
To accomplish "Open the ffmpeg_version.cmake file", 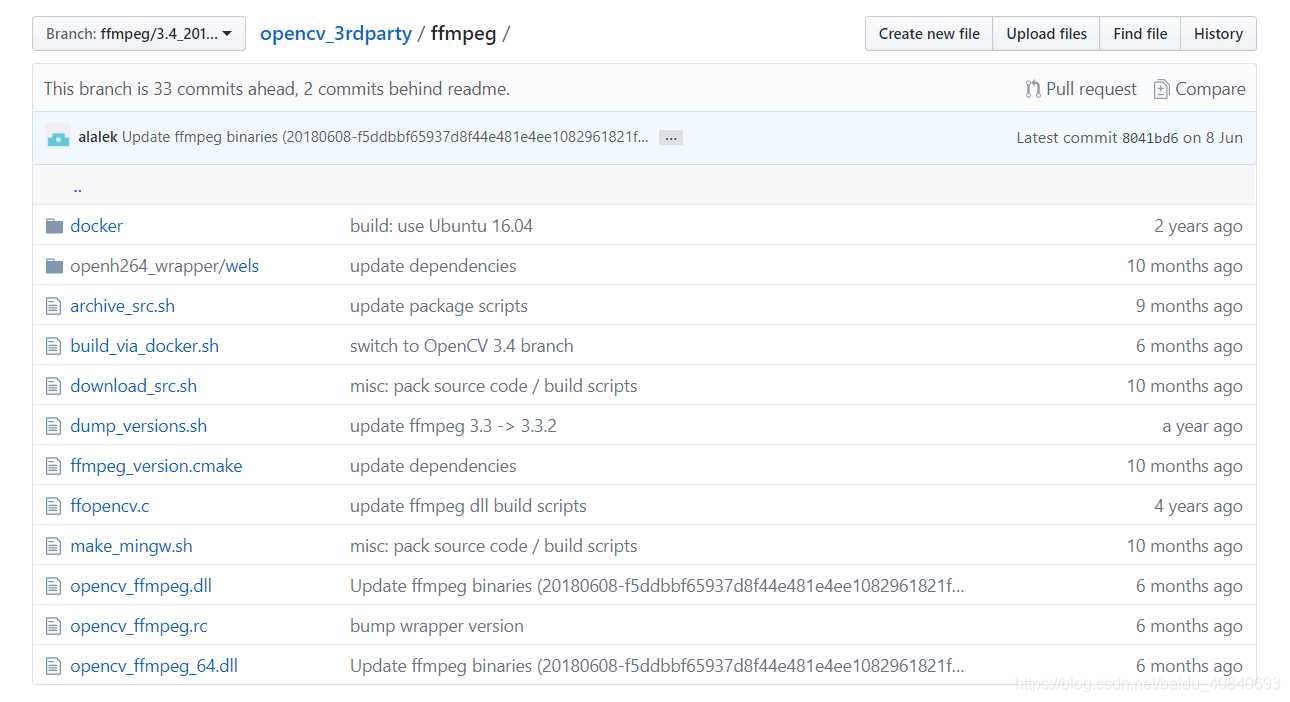I will (156, 466).
